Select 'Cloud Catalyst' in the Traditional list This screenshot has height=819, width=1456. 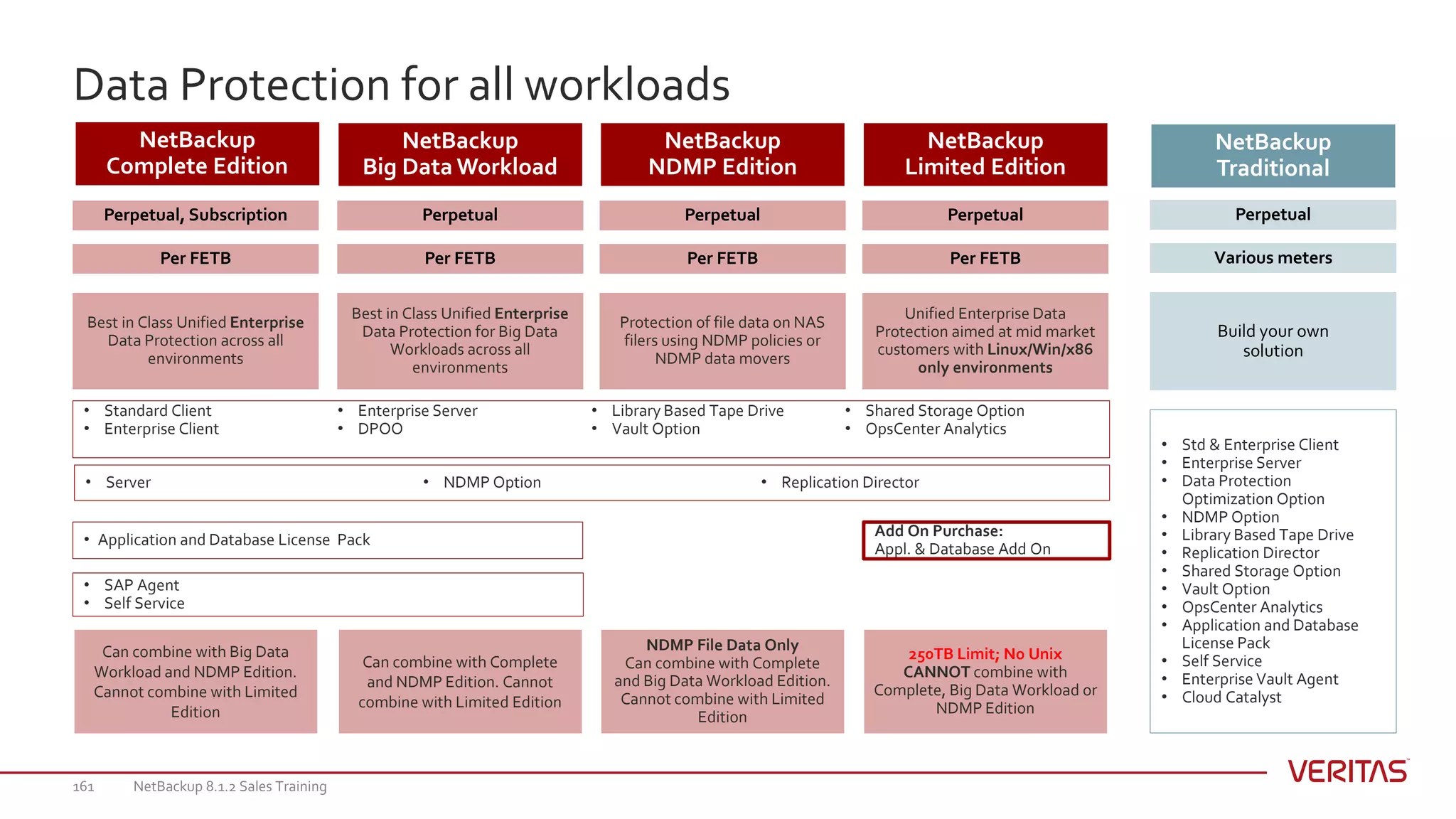click(1231, 697)
